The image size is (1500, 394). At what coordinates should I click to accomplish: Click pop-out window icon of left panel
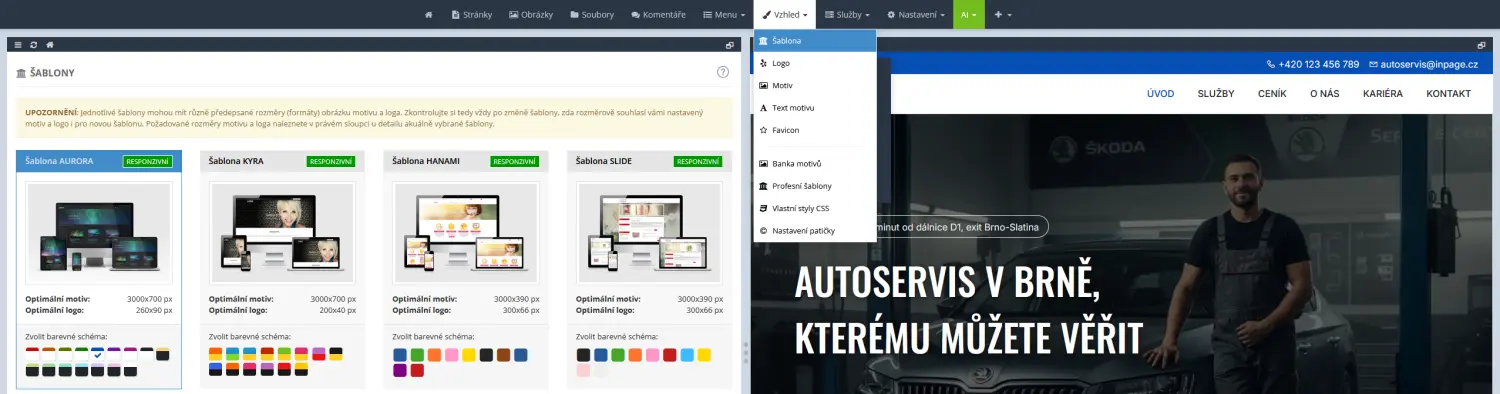(730, 45)
